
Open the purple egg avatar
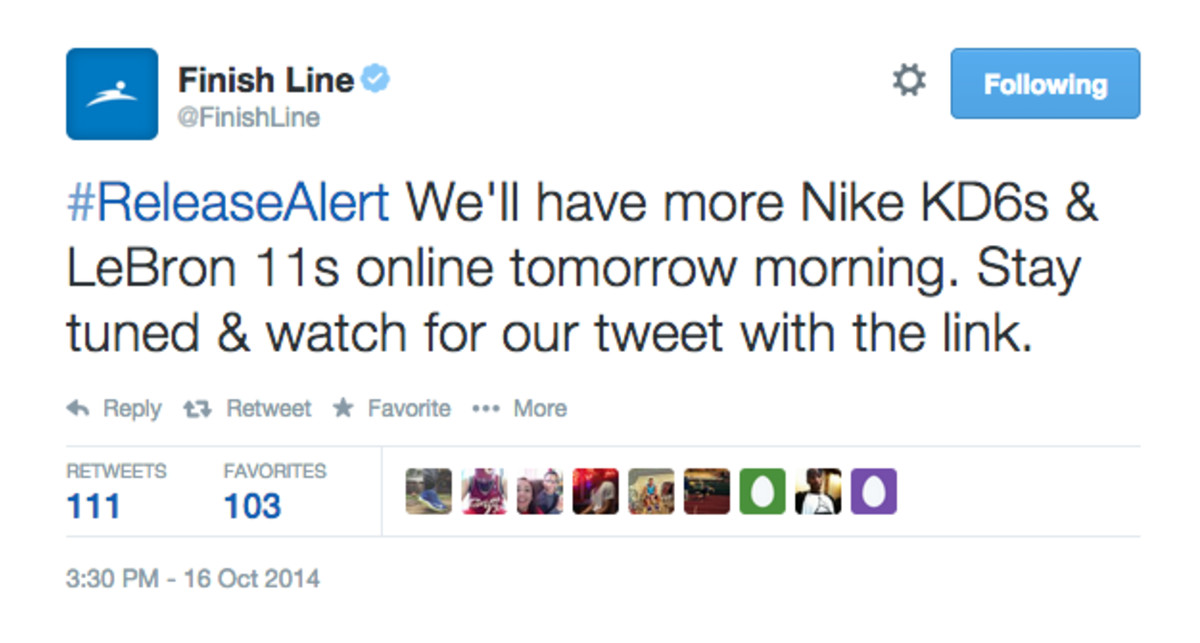coord(873,492)
